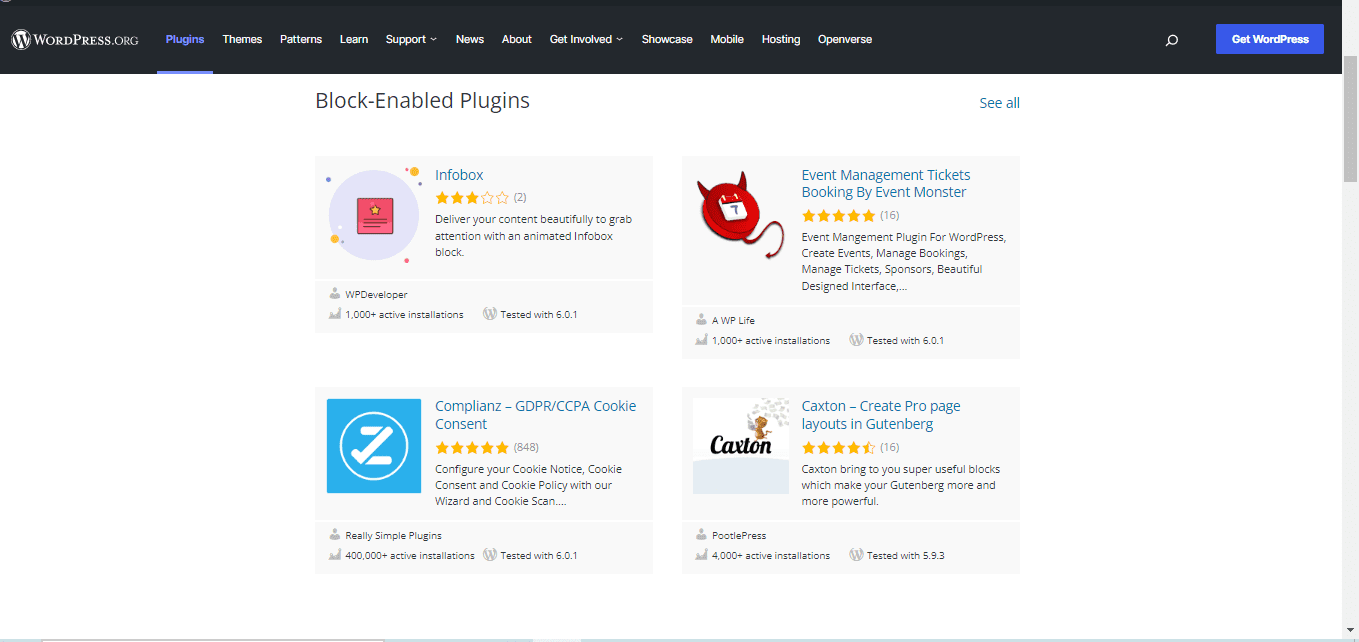Image resolution: width=1359 pixels, height=642 pixels.
Task: Click the Infobox description text
Action: click(533, 236)
